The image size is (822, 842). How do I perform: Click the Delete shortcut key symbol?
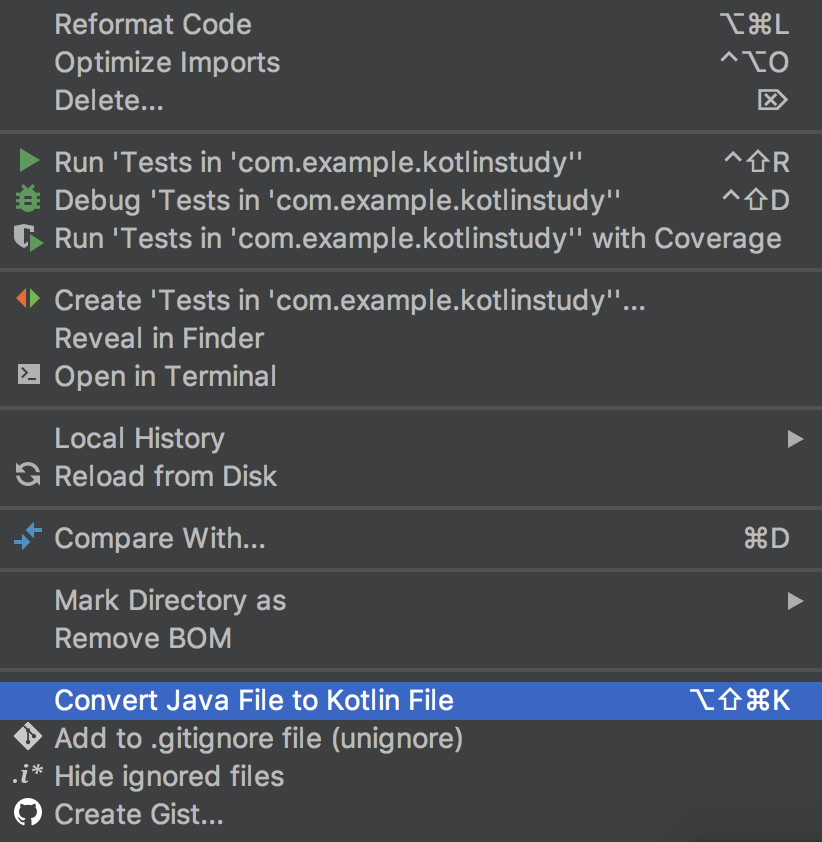(773, 100)
